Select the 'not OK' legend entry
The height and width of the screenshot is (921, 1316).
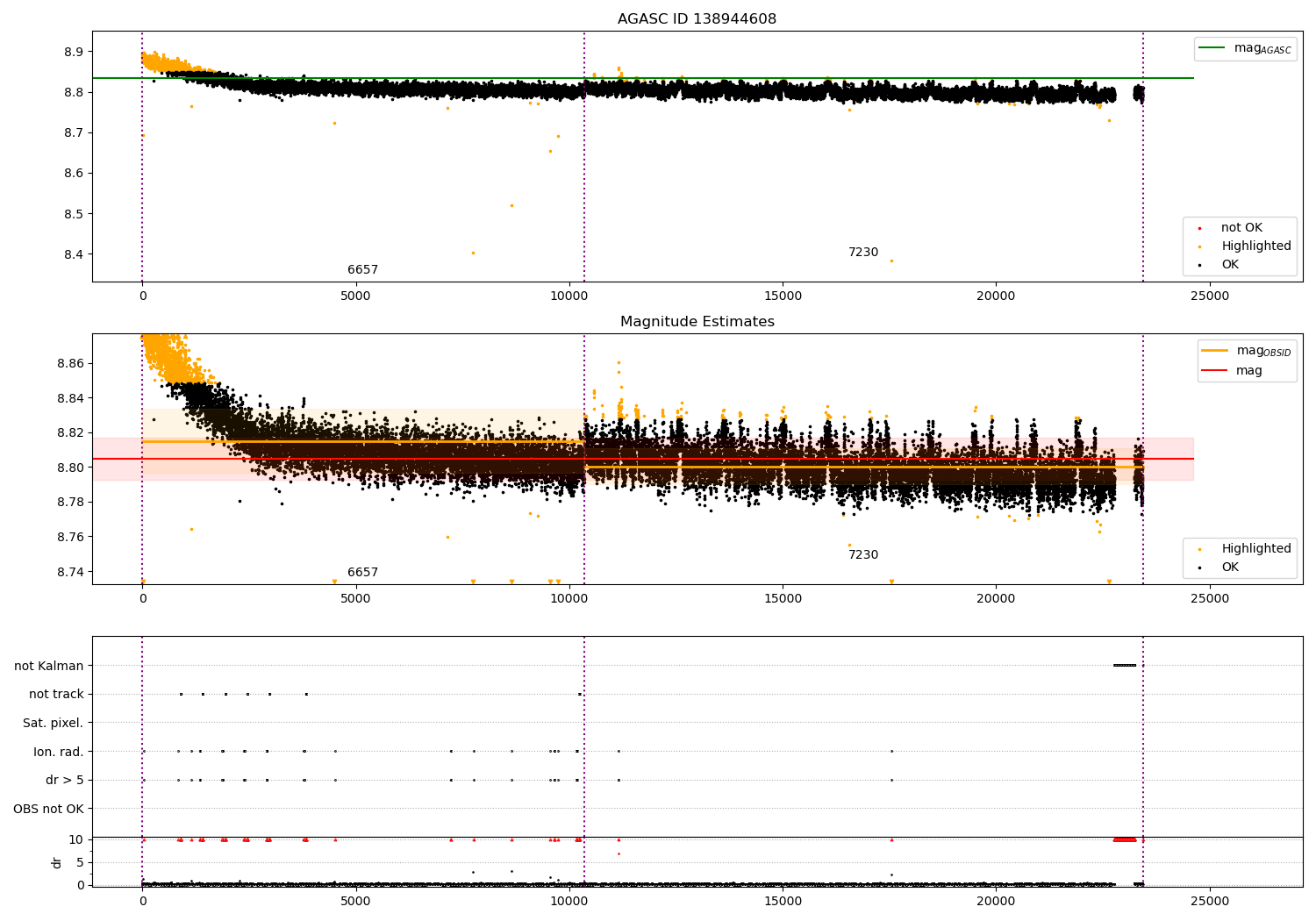click(x=1241, y=228)
